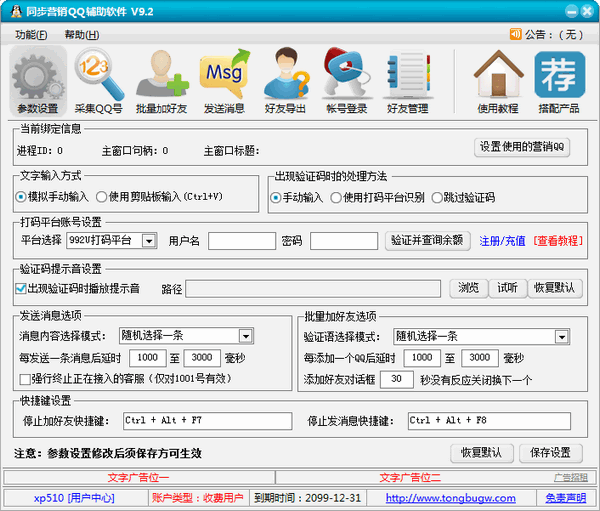600x511 pixels.
Task: Close the 同步营销QQ辅助软件 window
Action: (x=587, y=11)
